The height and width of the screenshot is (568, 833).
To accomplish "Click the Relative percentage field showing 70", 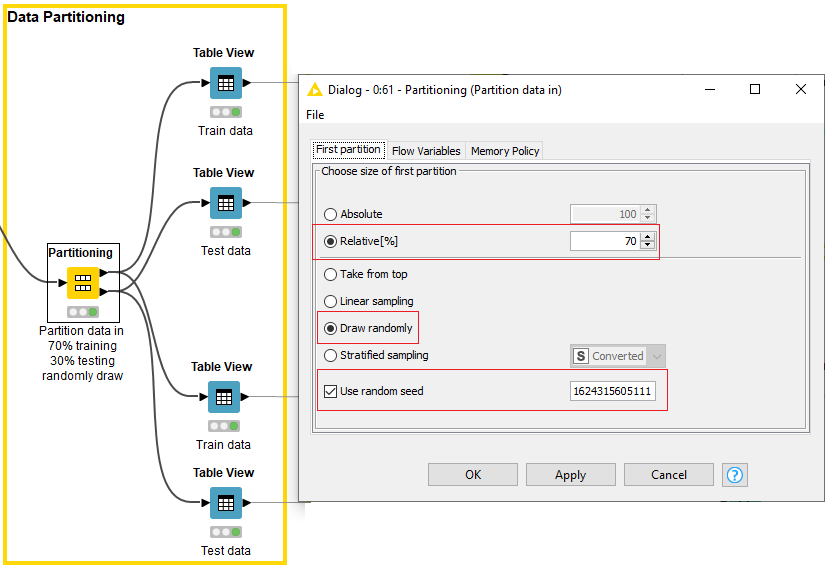I will point(605,241).
